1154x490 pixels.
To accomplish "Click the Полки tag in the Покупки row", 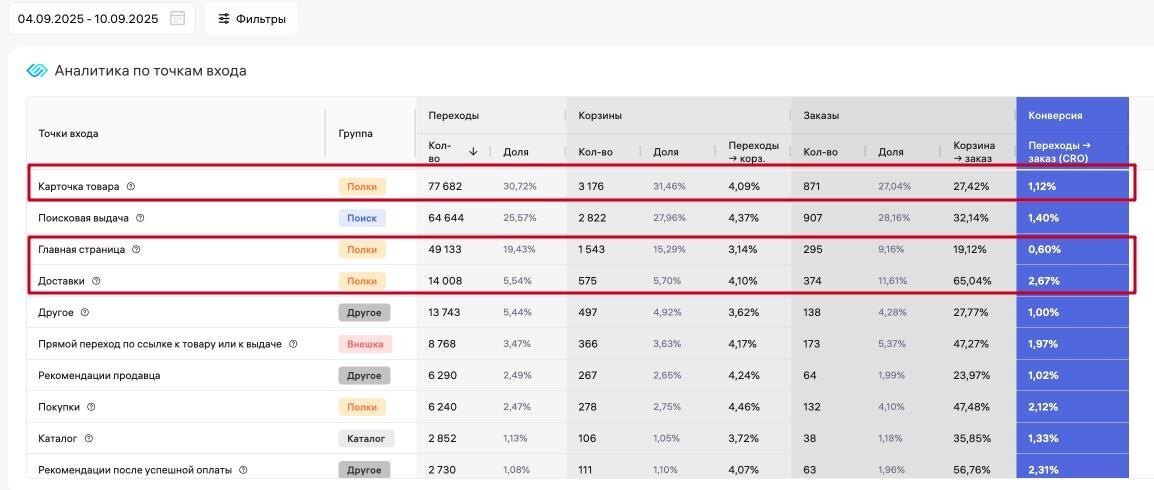I will tap(361, 407).
